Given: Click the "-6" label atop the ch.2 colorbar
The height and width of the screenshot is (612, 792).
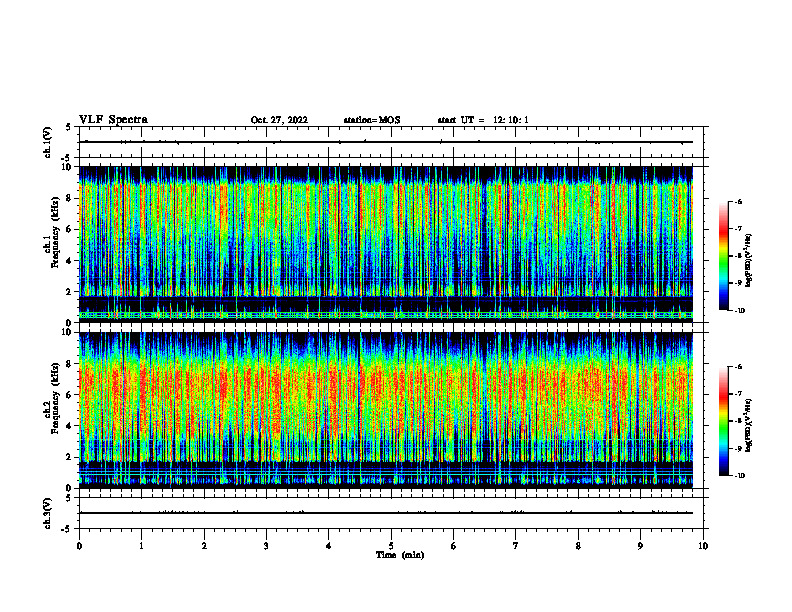Looking at the screenshot, I should (x=738, y=367).
